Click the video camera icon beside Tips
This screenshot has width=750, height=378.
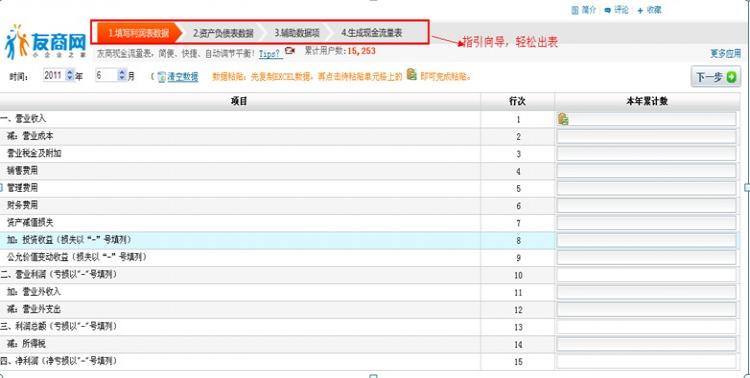290,50
